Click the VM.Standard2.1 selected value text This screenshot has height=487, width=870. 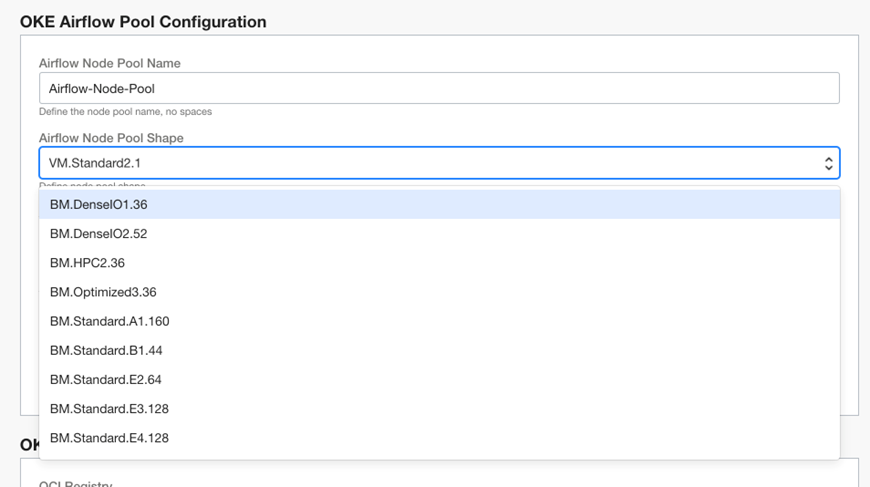(102, 163)
